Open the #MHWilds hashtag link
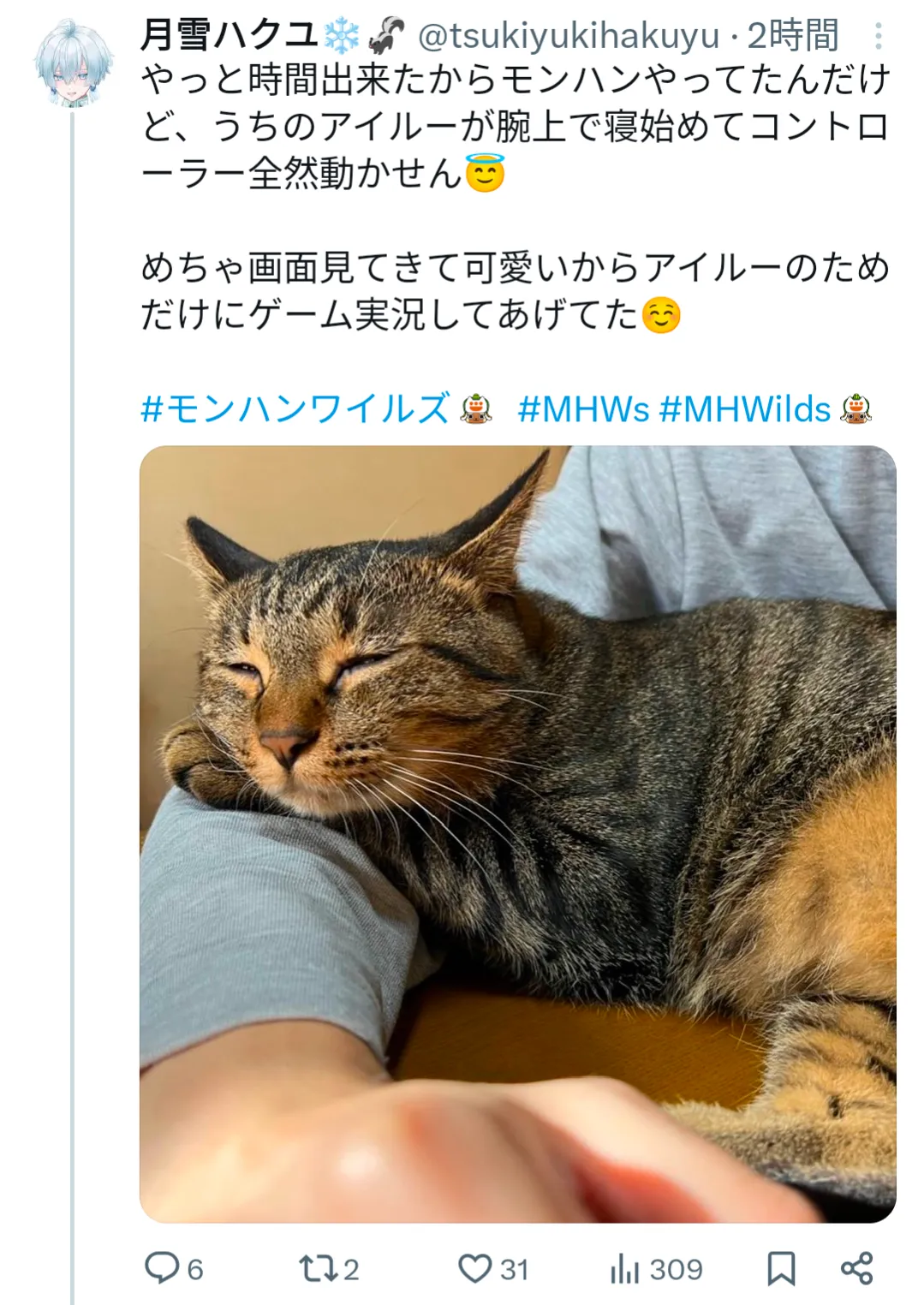The image size is (924, 1305). pos(745,409)
